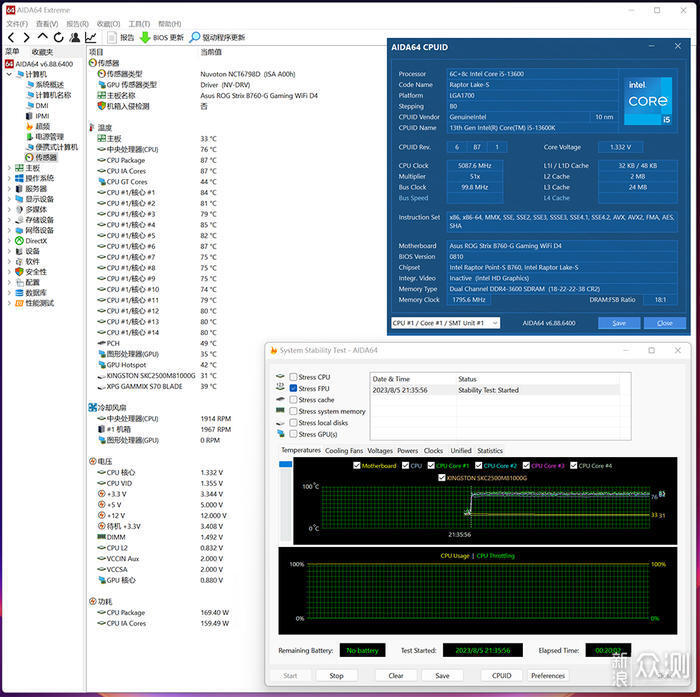Viewport: 700px width, 697px height.
Task: Open the 报告 report toolbar button
Action: pyautogui.click(x=121, y=38)
